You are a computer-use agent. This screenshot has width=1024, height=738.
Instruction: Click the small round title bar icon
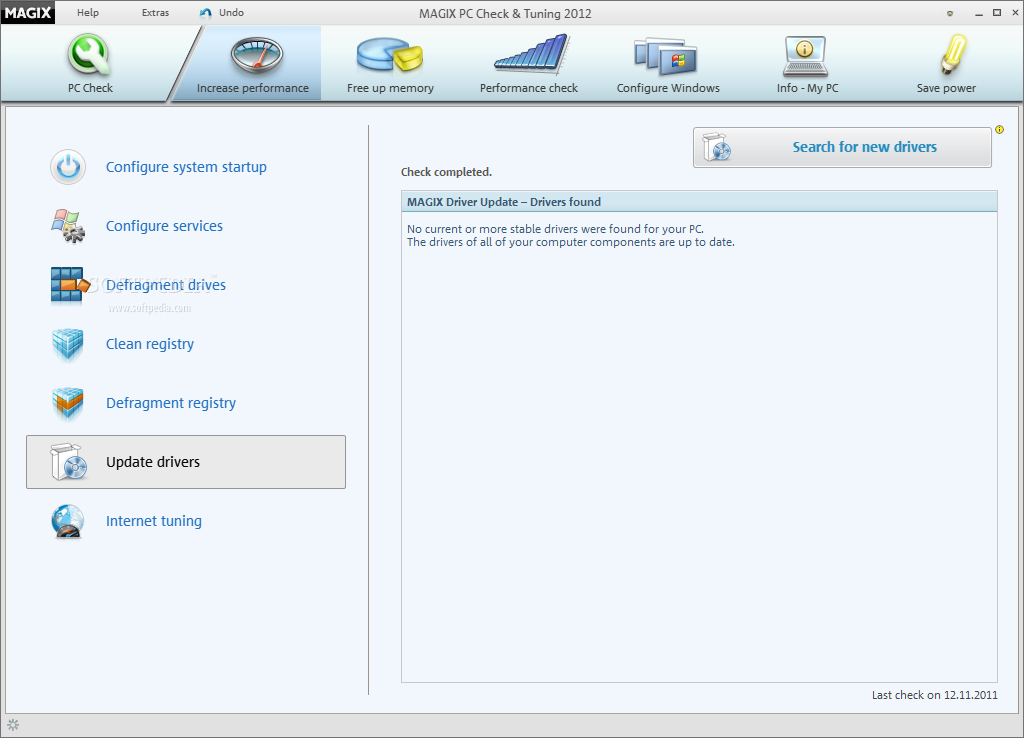tap(950, 13)
